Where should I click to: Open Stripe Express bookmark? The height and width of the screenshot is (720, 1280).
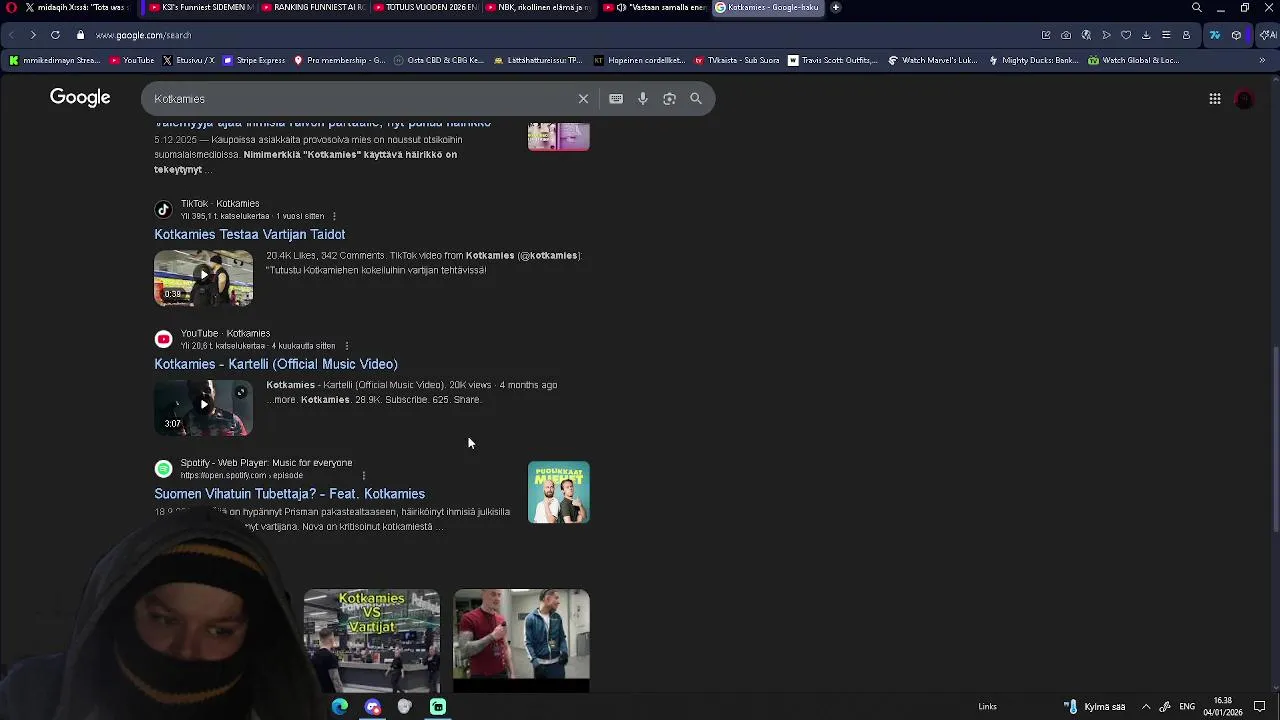click(254, 60)
